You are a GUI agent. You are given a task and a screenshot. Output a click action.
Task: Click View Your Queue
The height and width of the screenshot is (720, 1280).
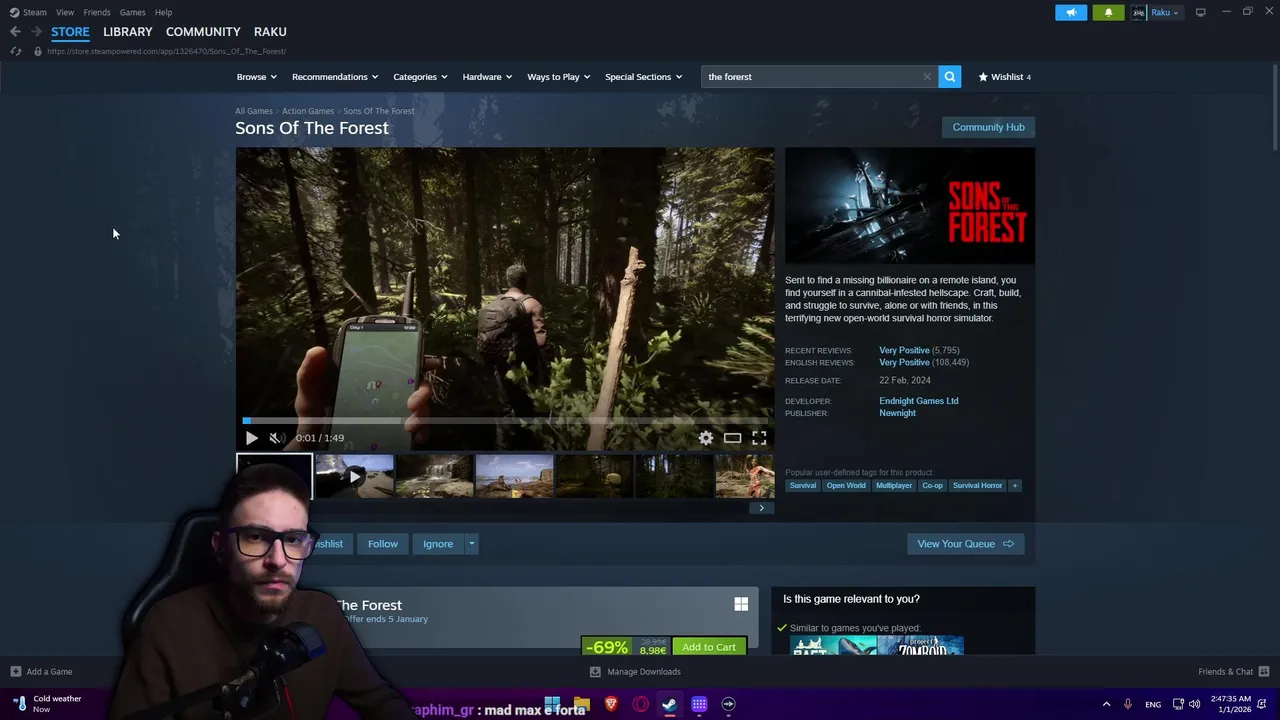(965, 544)
